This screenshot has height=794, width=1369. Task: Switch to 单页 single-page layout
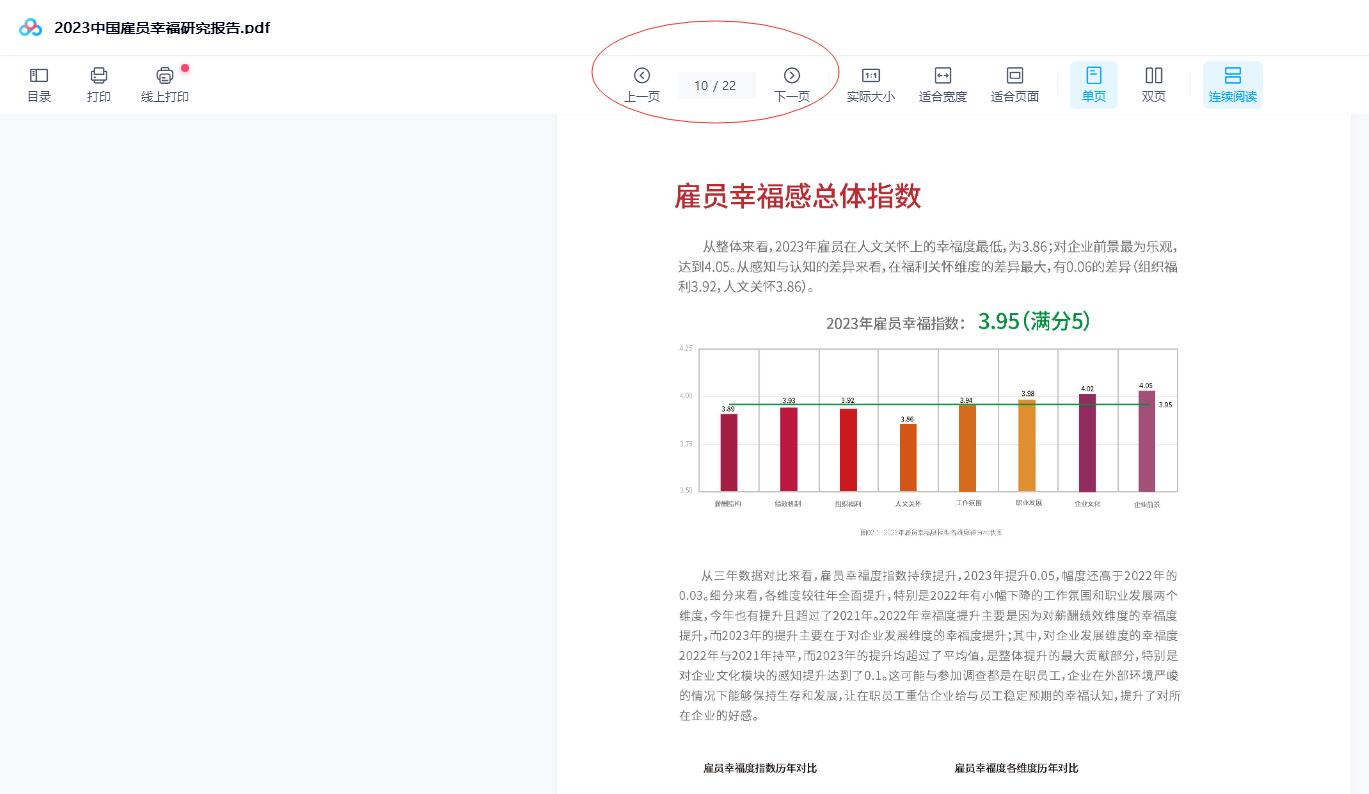1093,84
